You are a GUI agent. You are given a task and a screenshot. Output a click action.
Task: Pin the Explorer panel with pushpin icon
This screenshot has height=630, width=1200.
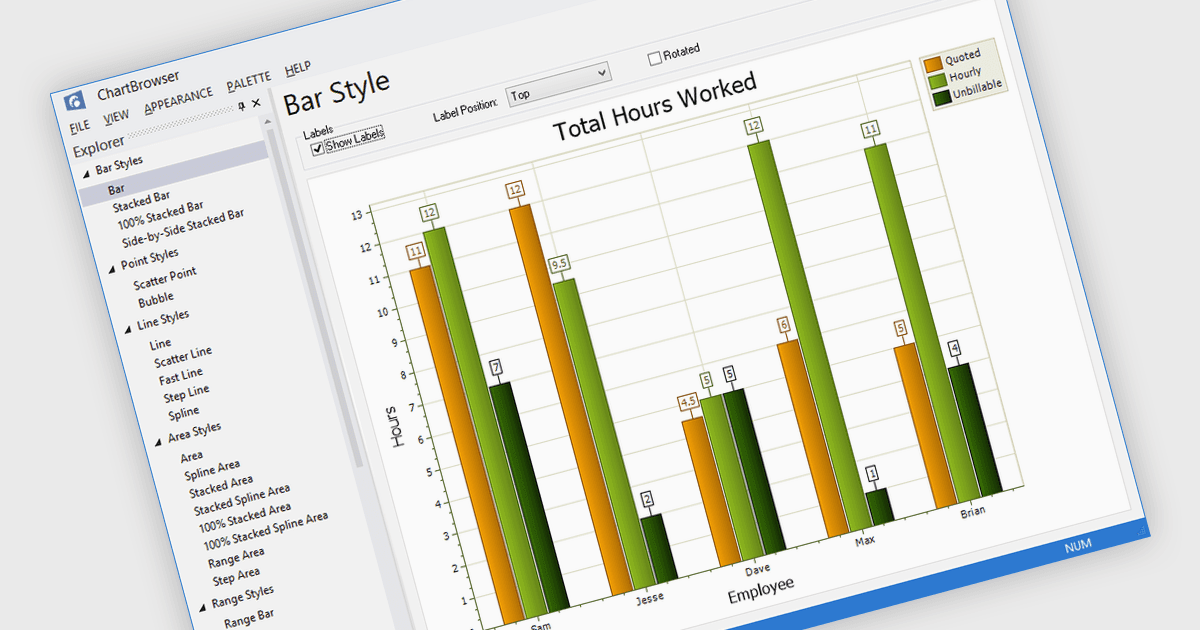tap(241, 106)
